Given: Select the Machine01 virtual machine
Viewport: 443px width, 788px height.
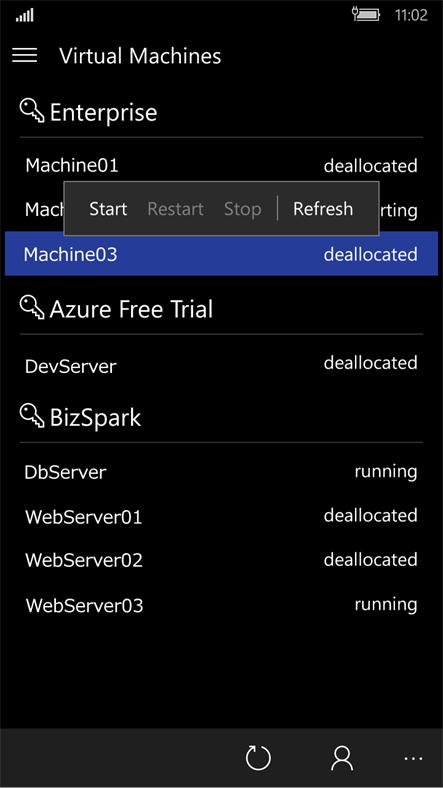Looking at the screenshot, I should click(x=222, y=165).
